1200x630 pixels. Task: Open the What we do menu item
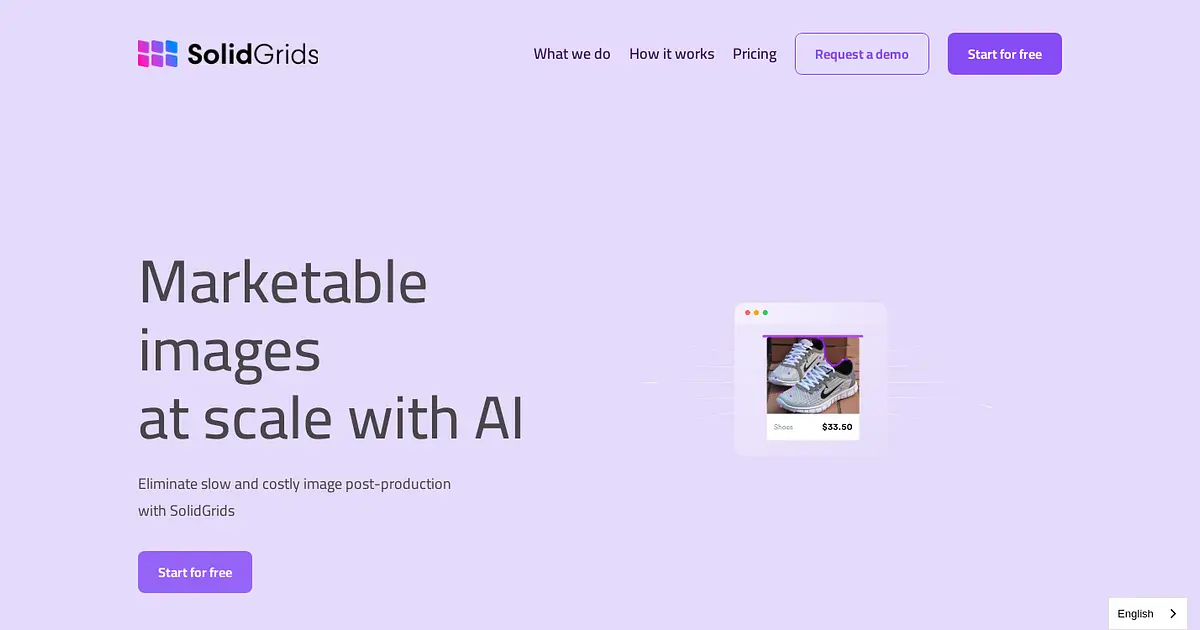(x=572, y=54)
